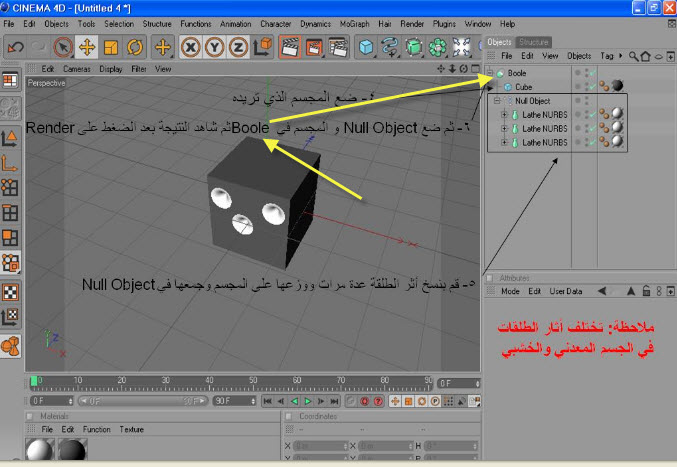Screen dimensions: 677x467
Task: Click the dark material tag on Cube
Action: coord(617,86)
